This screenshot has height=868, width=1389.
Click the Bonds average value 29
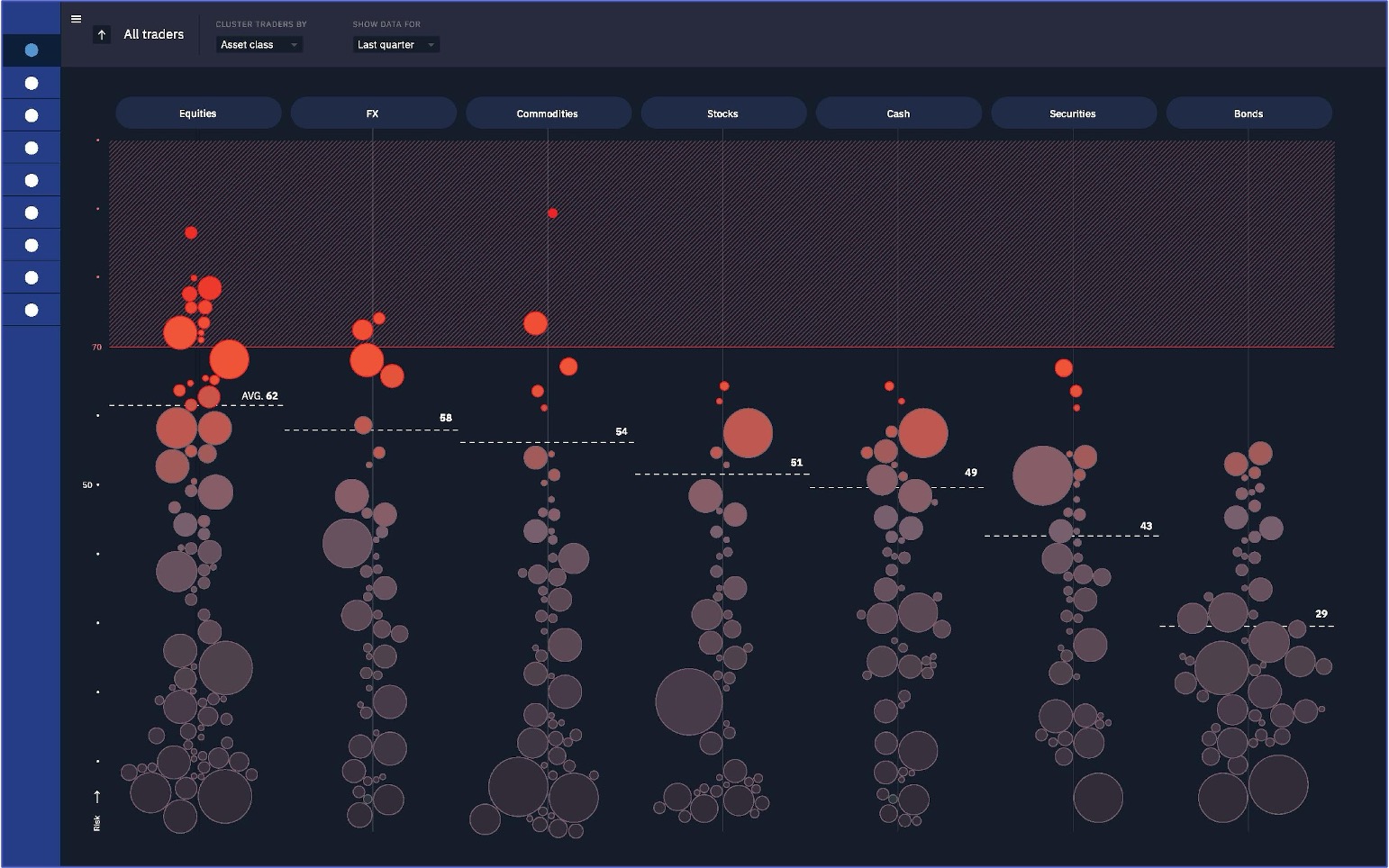point(1321,614)
